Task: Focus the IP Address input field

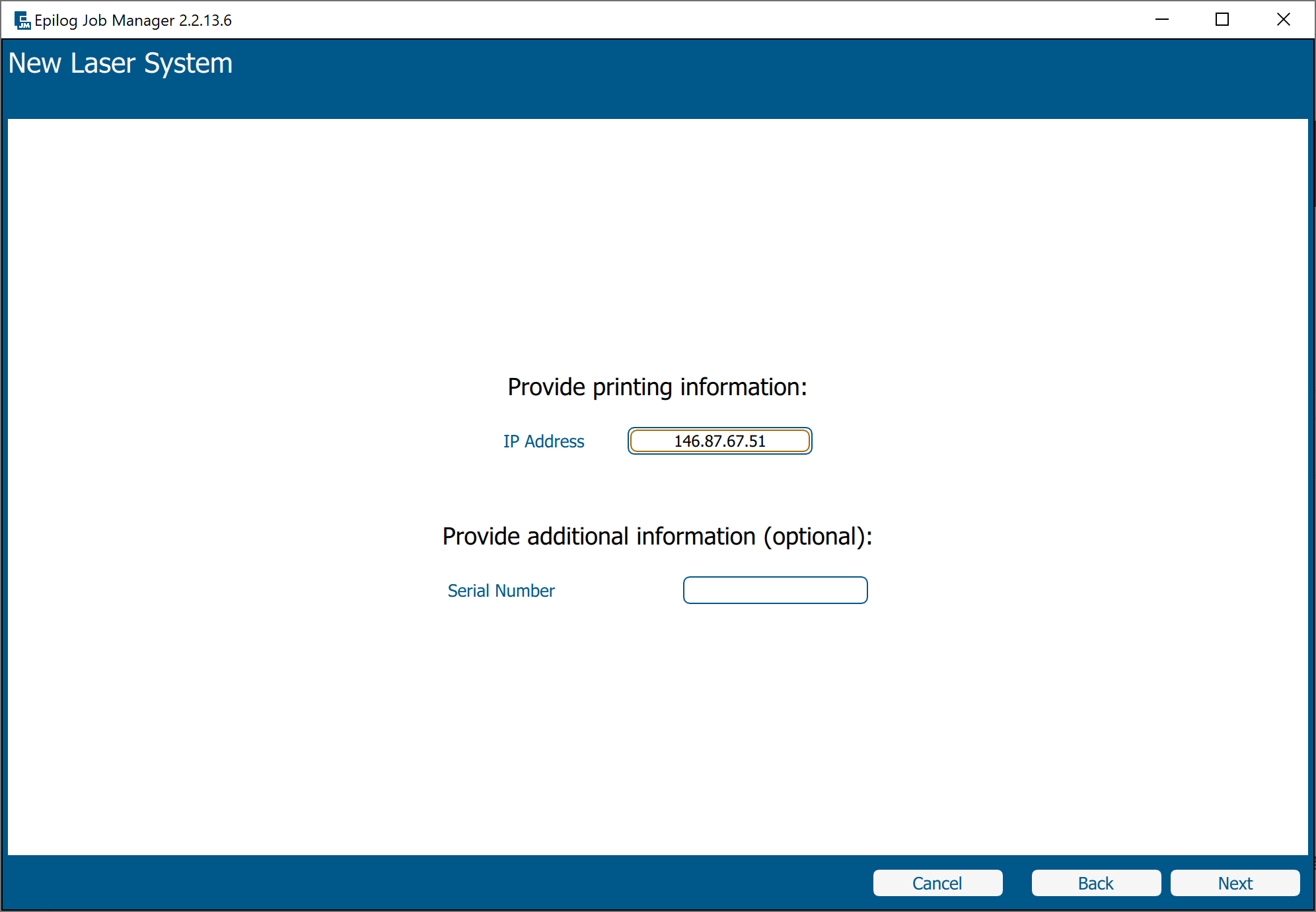Action: tap(719, 441)
